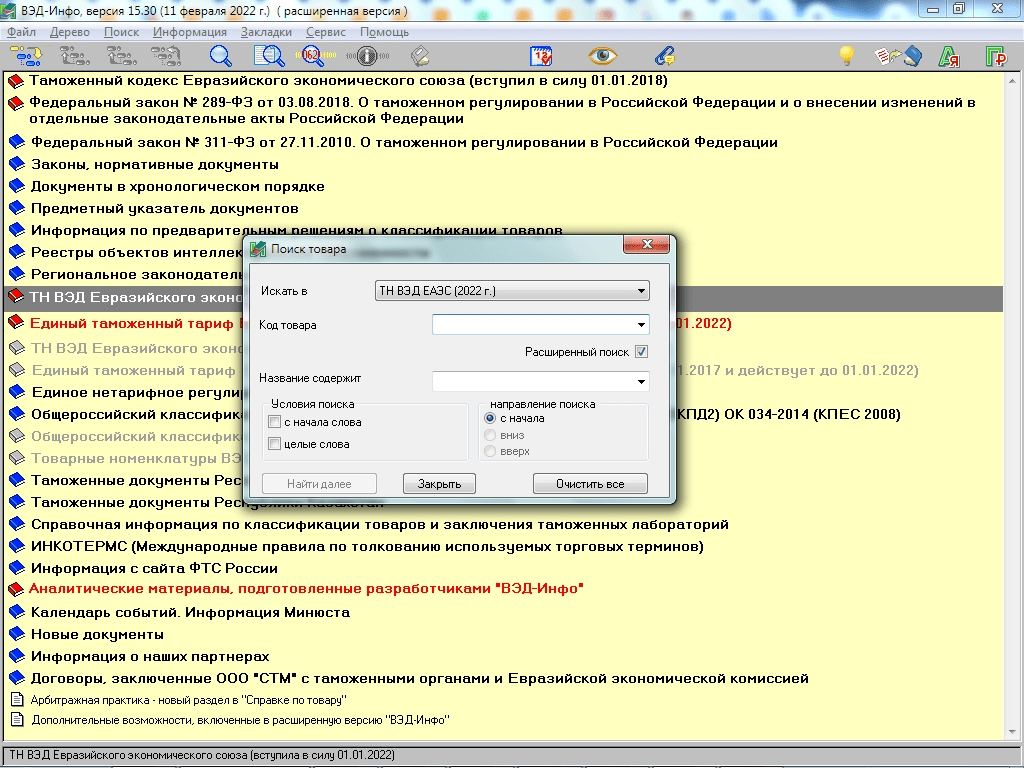
Task: Expand the 'Код товара' combo box arrow
Action: click(x=641, y=325)
